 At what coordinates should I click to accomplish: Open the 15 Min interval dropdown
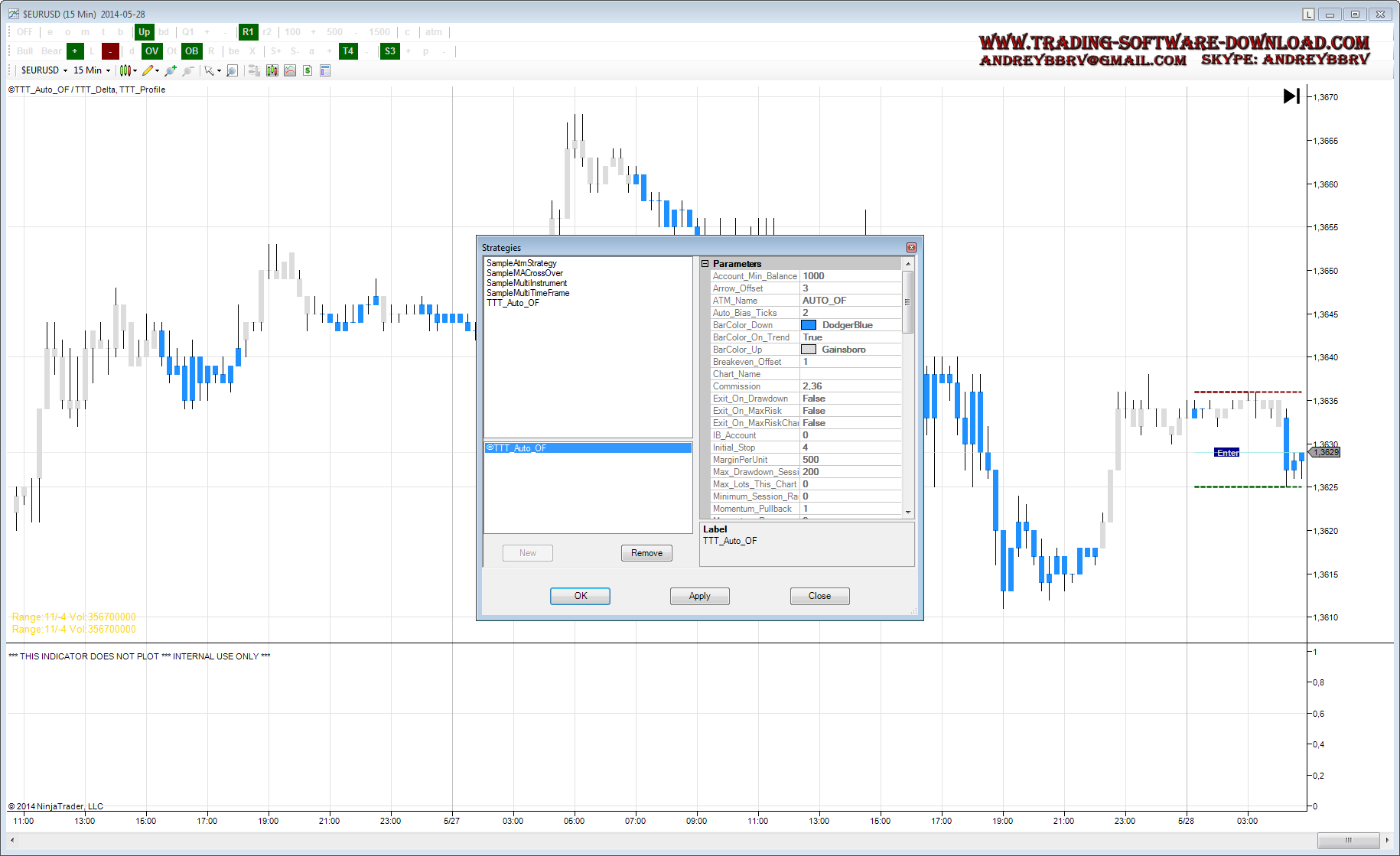(91, 70)
